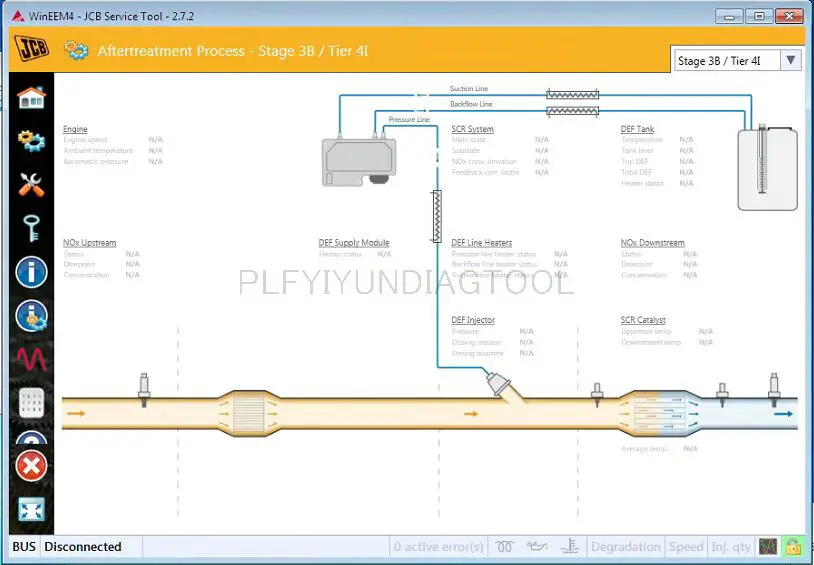Click the backflow line heater coil
This screenshot has width=814, height=565.
[573, 111]
